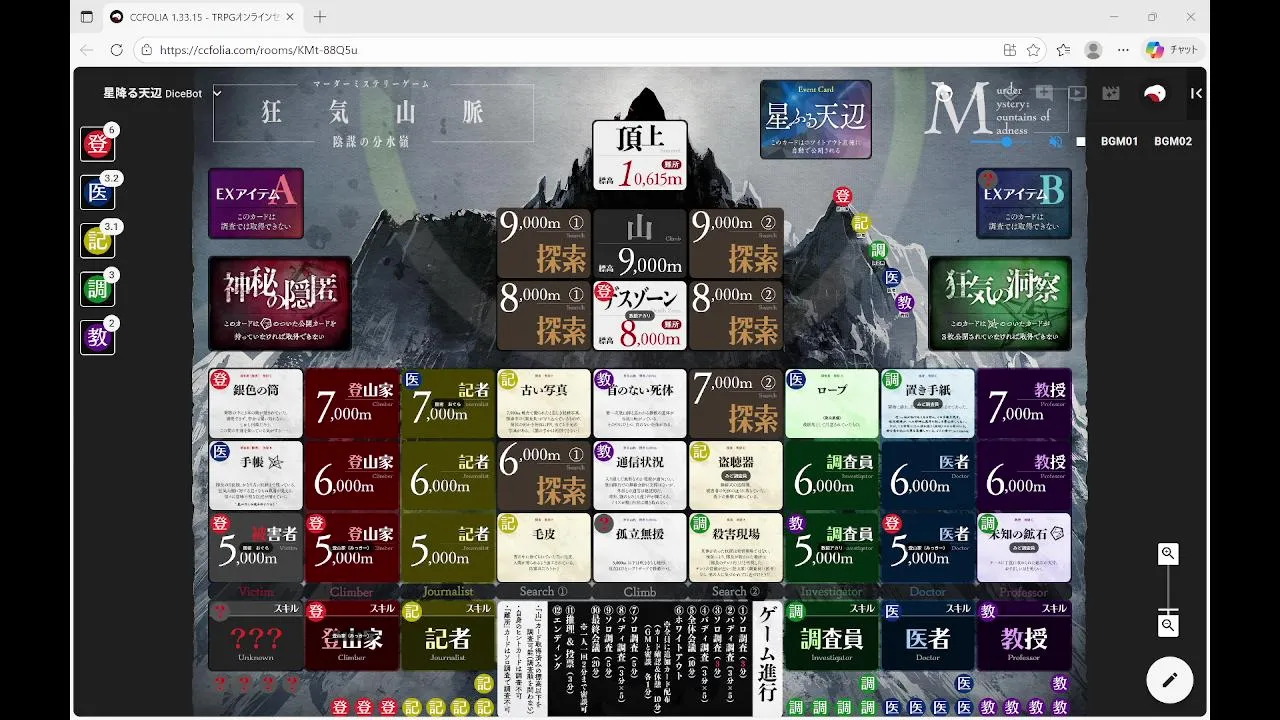Open the EXアイテムA card

(x=256, y=203)
